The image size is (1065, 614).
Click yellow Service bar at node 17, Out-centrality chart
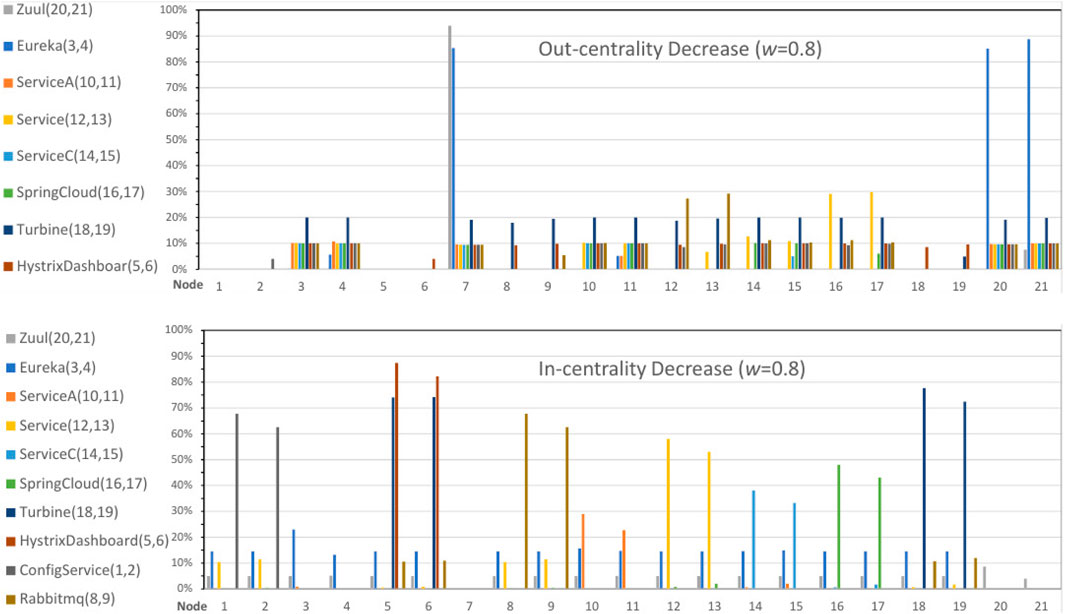(871, 231)
